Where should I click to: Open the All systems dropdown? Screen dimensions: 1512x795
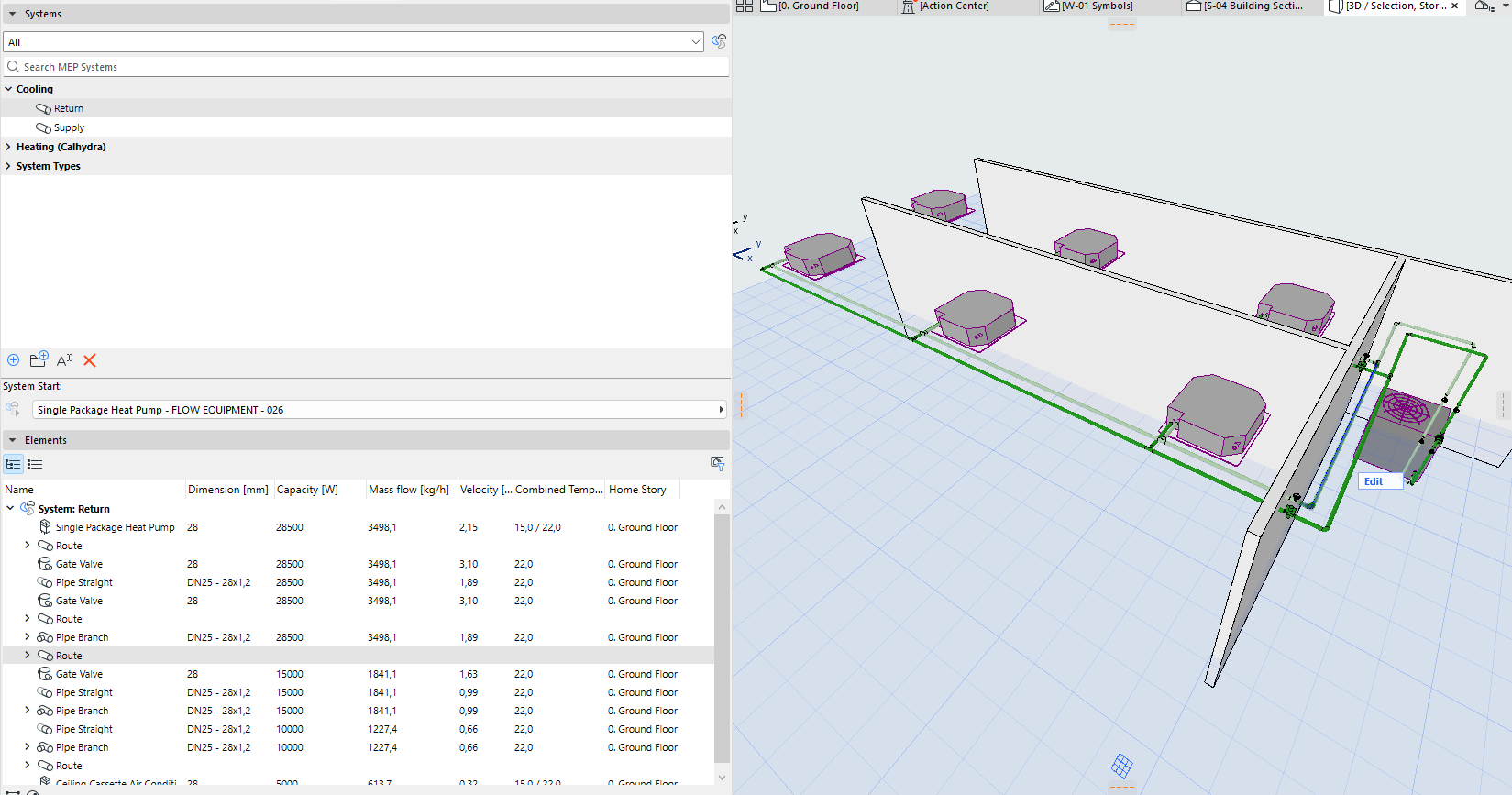696,42
